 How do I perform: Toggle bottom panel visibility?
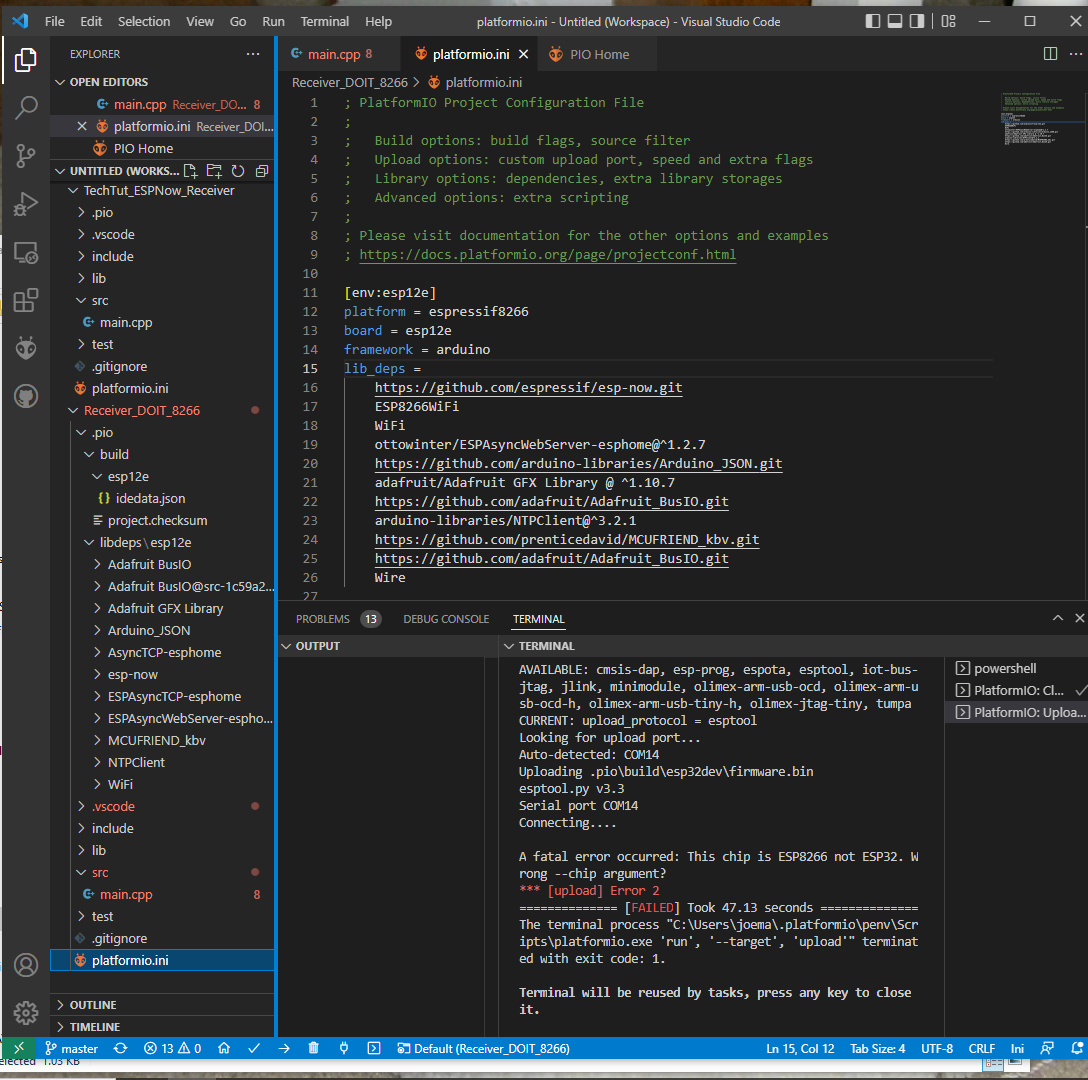tap(895, 22)
